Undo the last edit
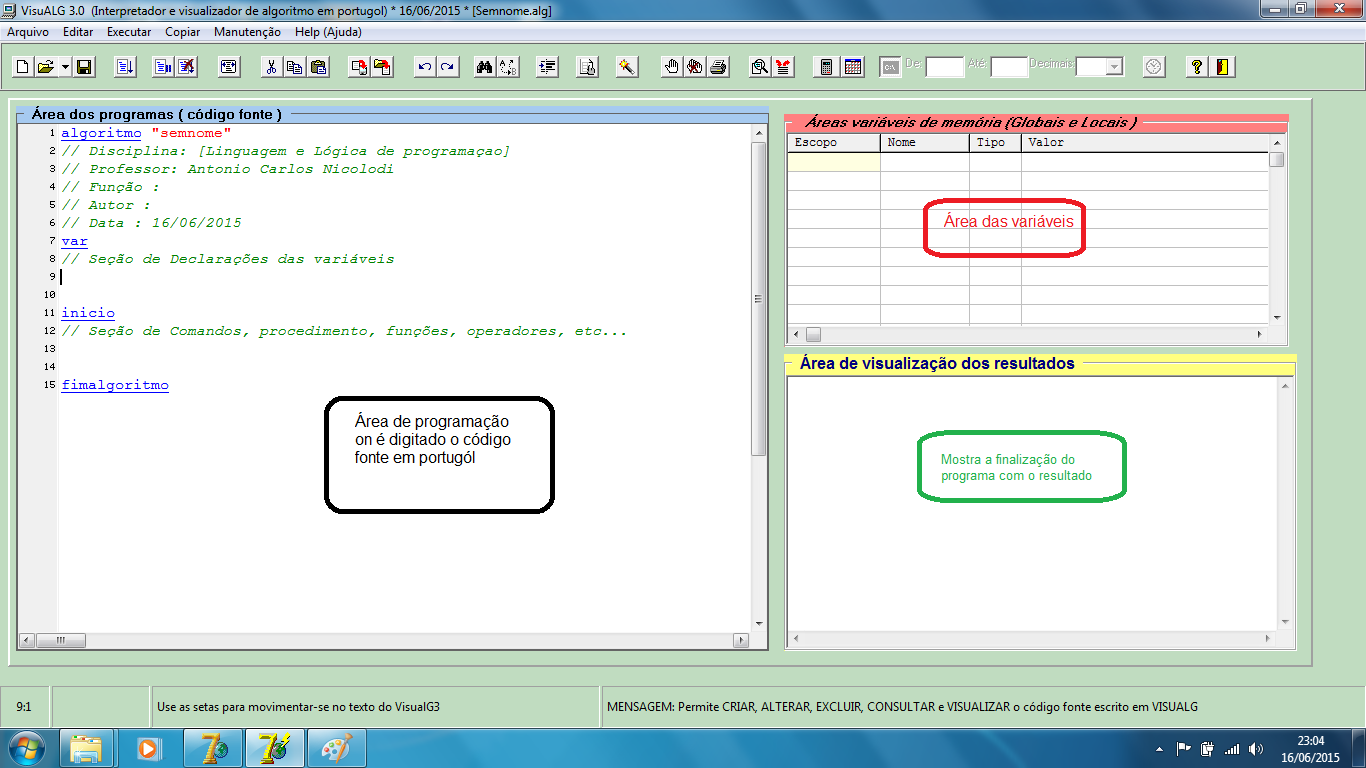1366x768 pixels. point(423,67)
